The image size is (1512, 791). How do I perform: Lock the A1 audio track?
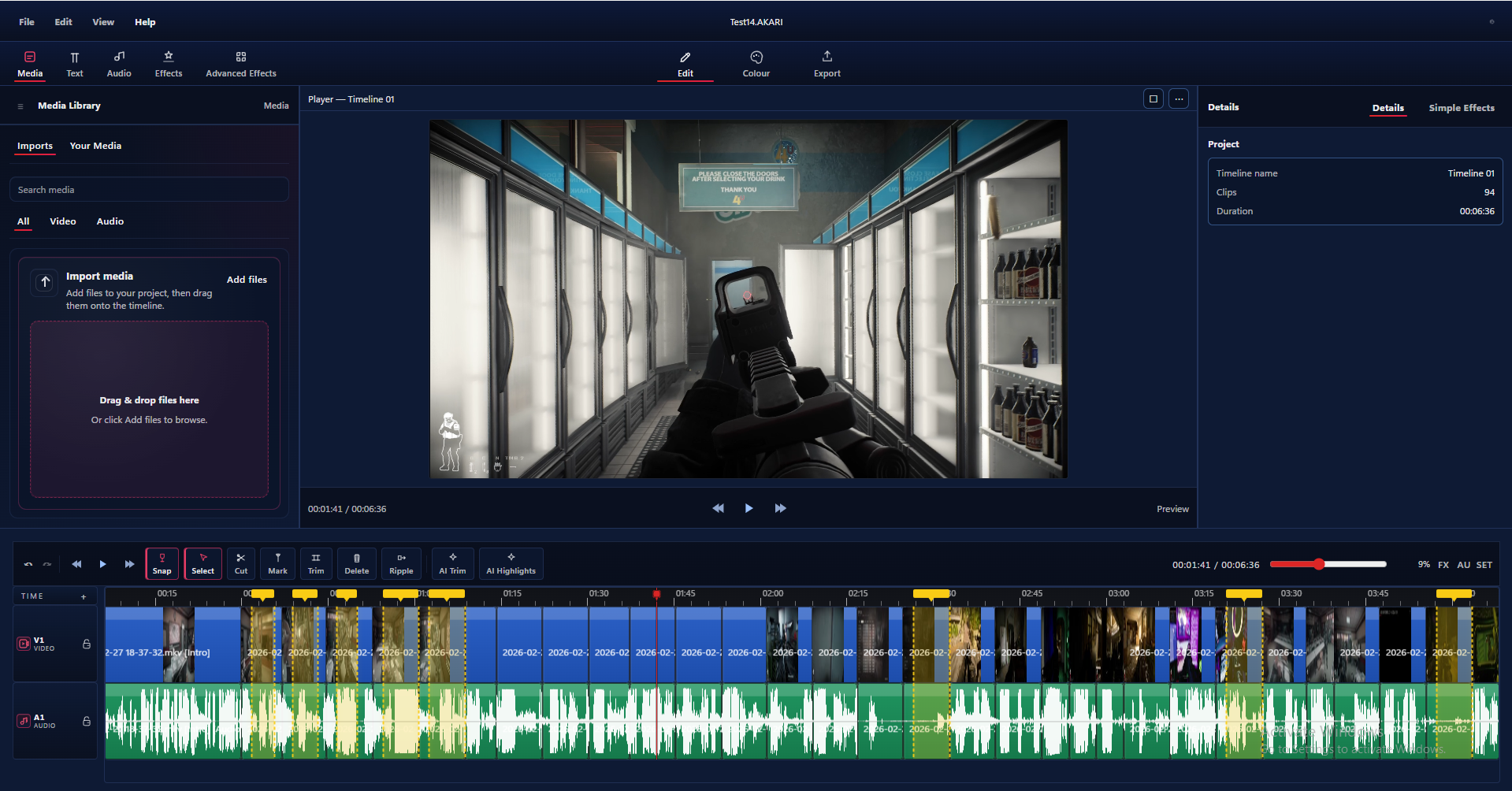(86, 720)
